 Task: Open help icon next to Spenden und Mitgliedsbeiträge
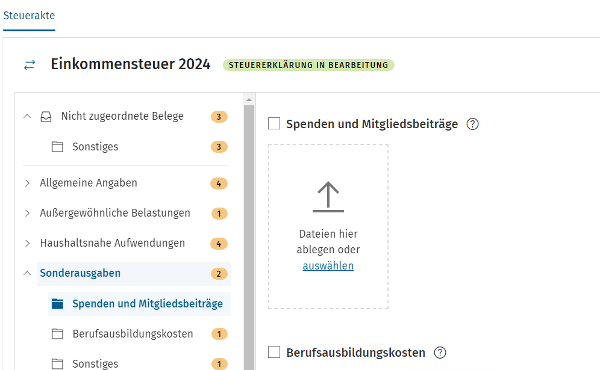click(x=473, y=124)
